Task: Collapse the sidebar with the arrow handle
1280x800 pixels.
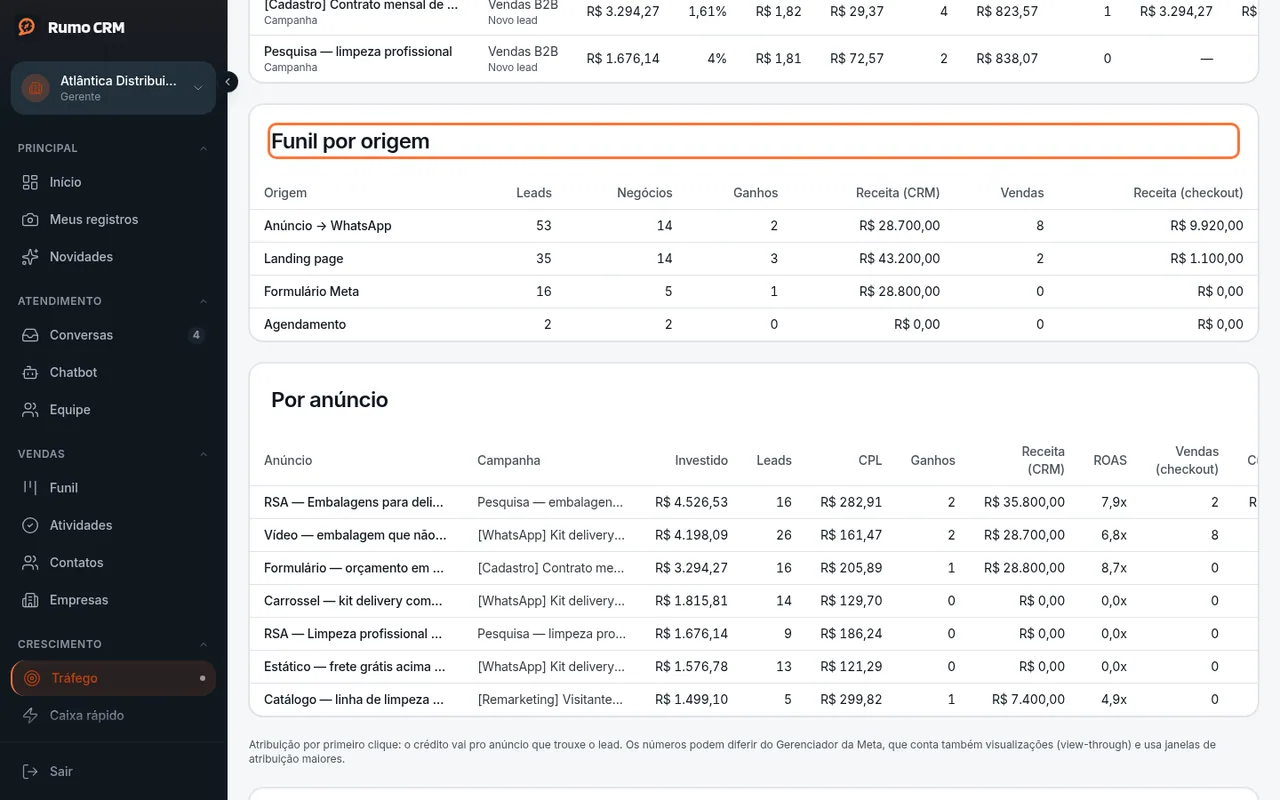Action: coord(229,82)
